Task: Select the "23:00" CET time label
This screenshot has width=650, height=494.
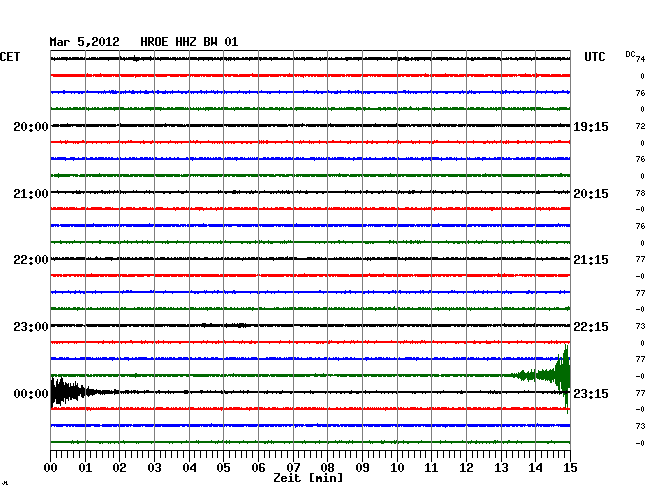Action: (x=31, y=327)
